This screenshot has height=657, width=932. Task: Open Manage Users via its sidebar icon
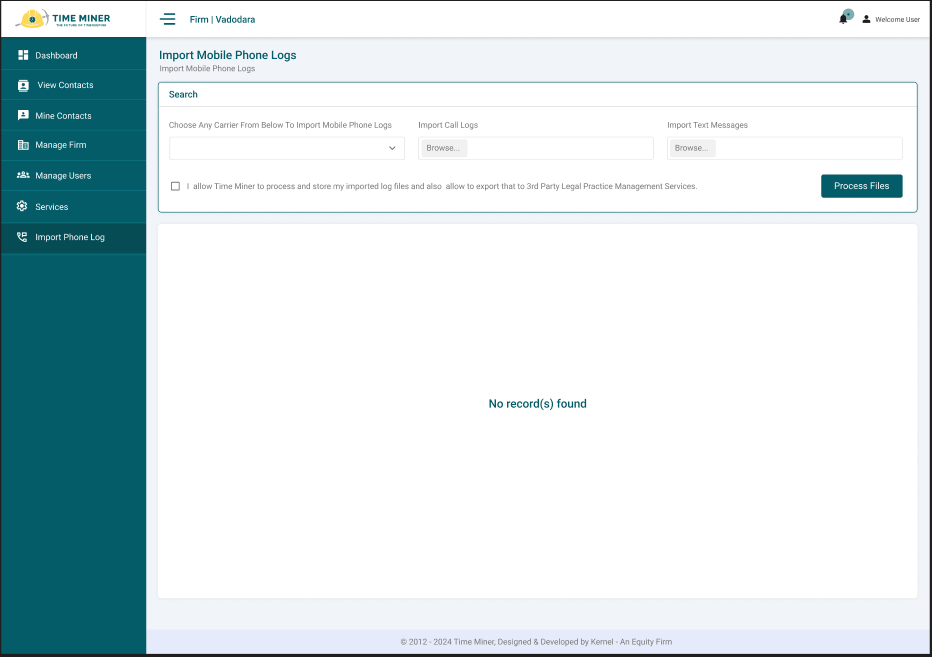[23, 176]
